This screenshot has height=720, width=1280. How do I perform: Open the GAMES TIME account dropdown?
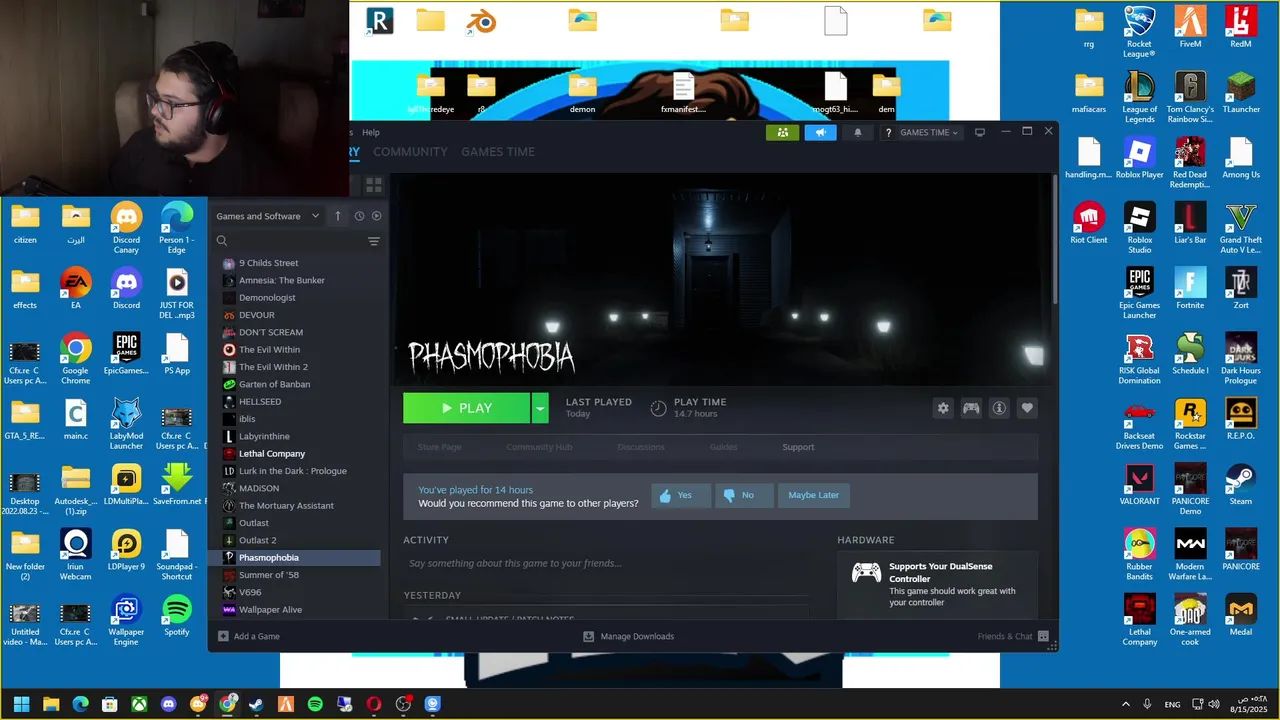pyautogui.click(x=929, y=132)
